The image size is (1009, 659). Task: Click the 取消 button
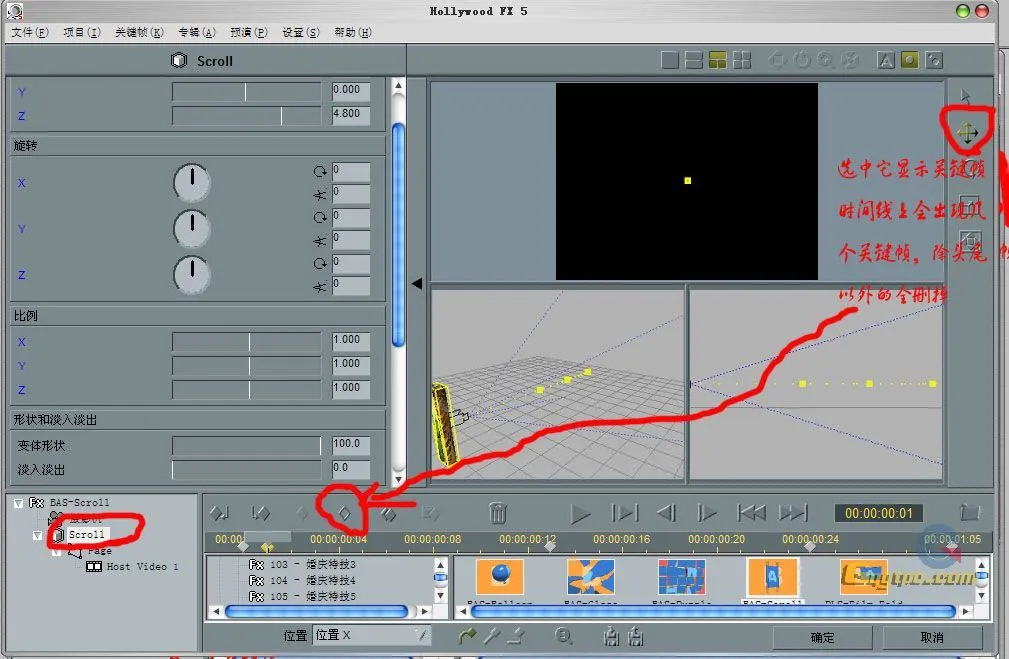931,637
